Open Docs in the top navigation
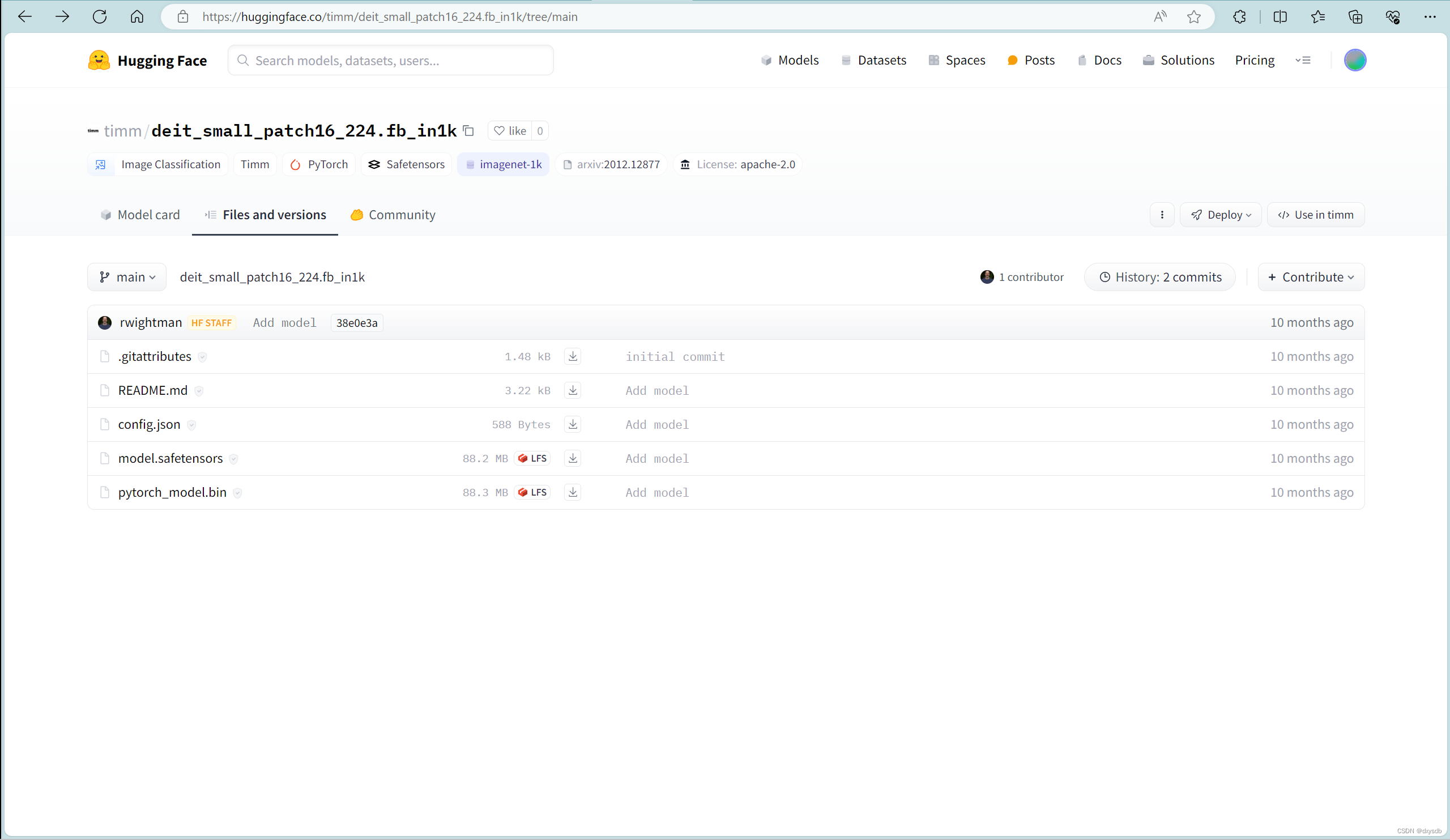 1099,60
